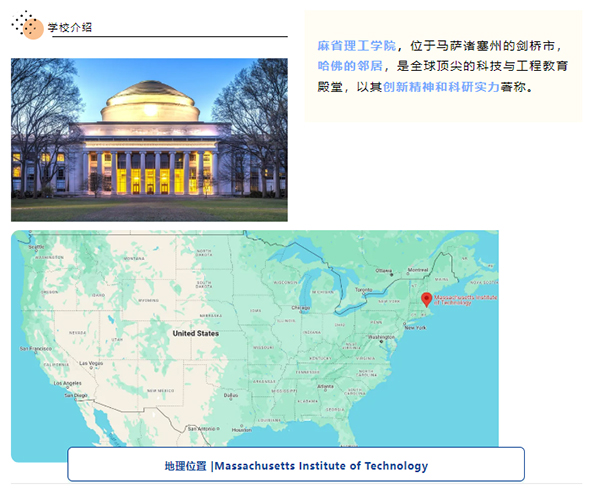Click Montreal on the map
The width and height of the screenshot is (600, 489).
pyautogui.click(x=418, y=270)
